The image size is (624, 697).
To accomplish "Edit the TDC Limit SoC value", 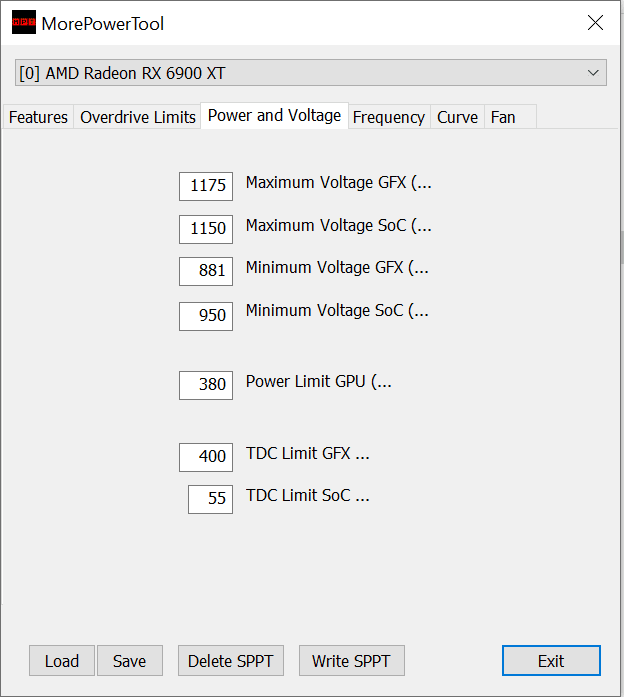I will click(210, 499).
